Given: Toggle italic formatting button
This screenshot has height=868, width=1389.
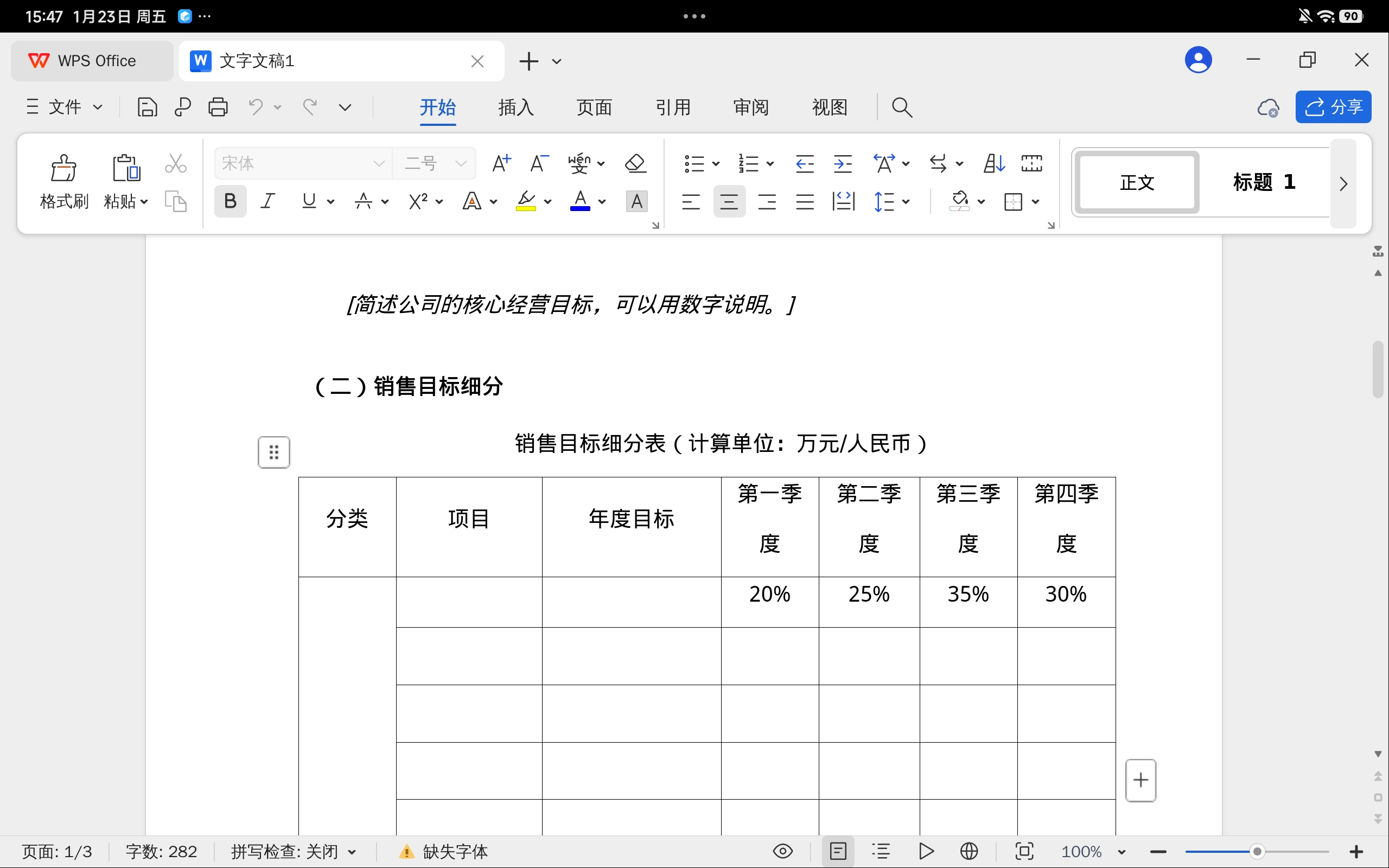Looking at the screenshot, I should point(267,201).
